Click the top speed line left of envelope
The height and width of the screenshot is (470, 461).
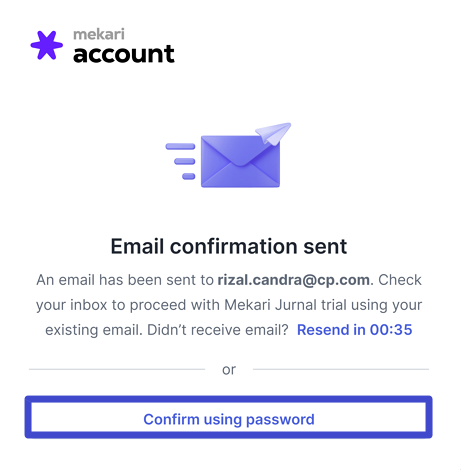coord(180,146)
